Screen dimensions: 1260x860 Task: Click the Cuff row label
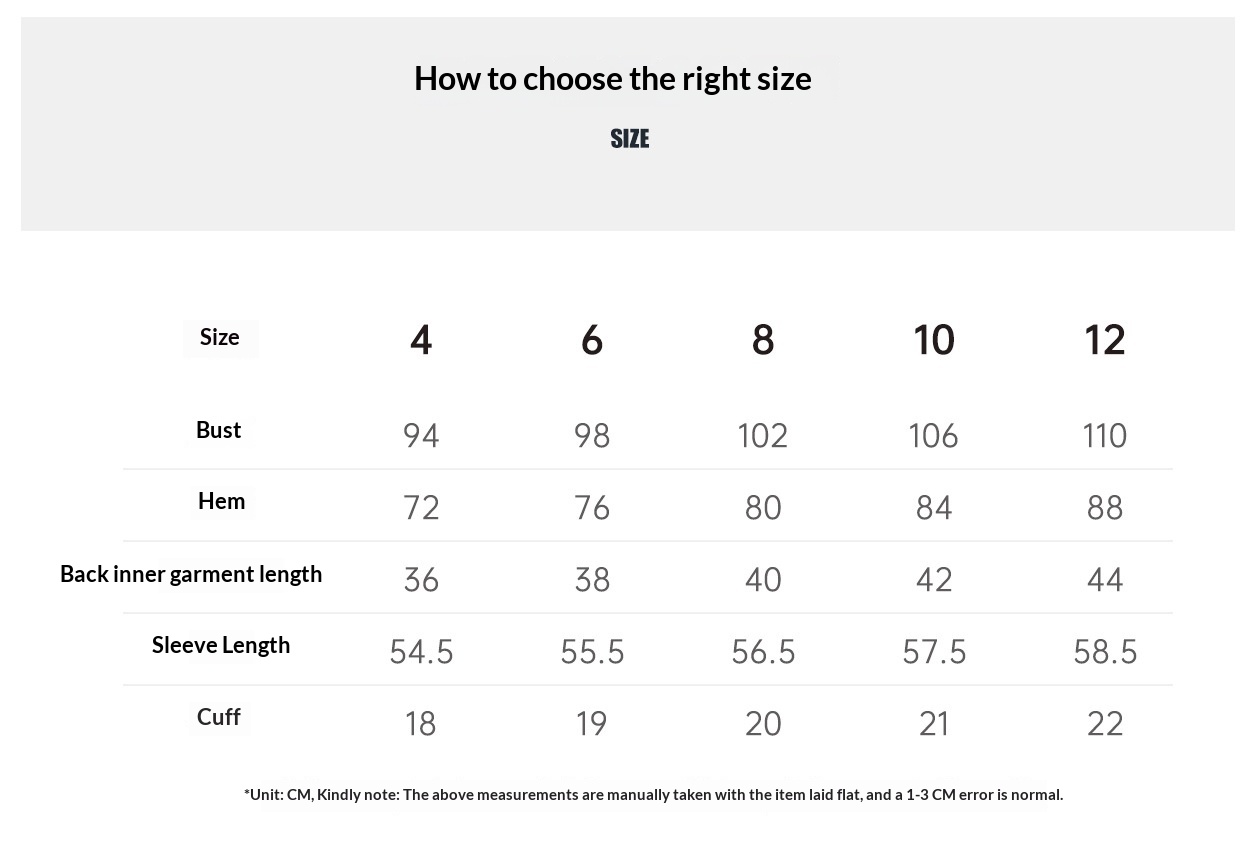(x=219, y=717)
